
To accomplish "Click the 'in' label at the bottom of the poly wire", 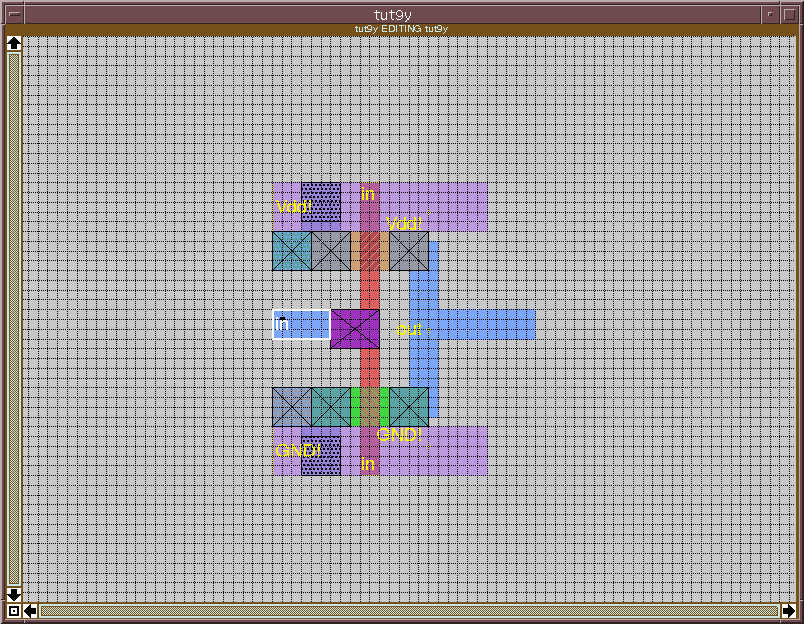I will coord(368,464).
